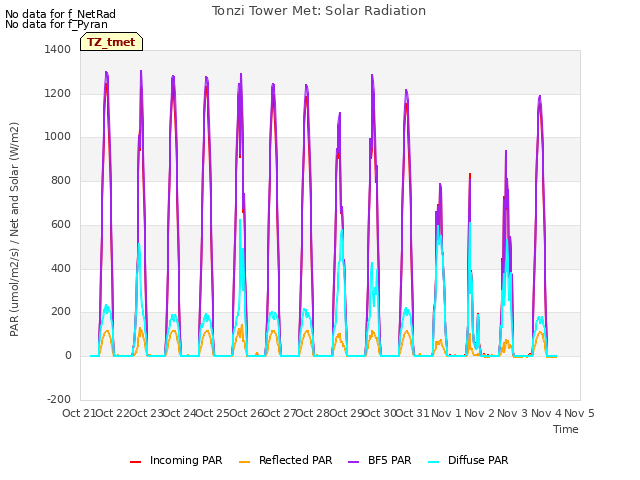Click the Reflected PAR legend entry

pyautogui.click(x=285, y=460)
